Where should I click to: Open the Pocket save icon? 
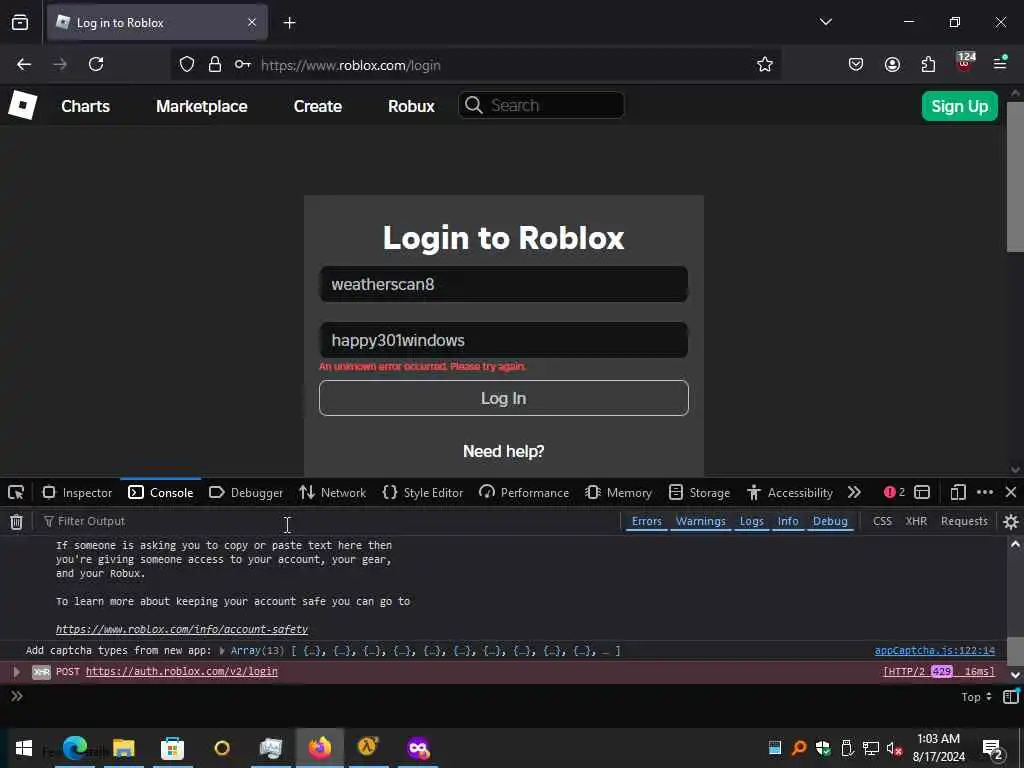(856, 64)
